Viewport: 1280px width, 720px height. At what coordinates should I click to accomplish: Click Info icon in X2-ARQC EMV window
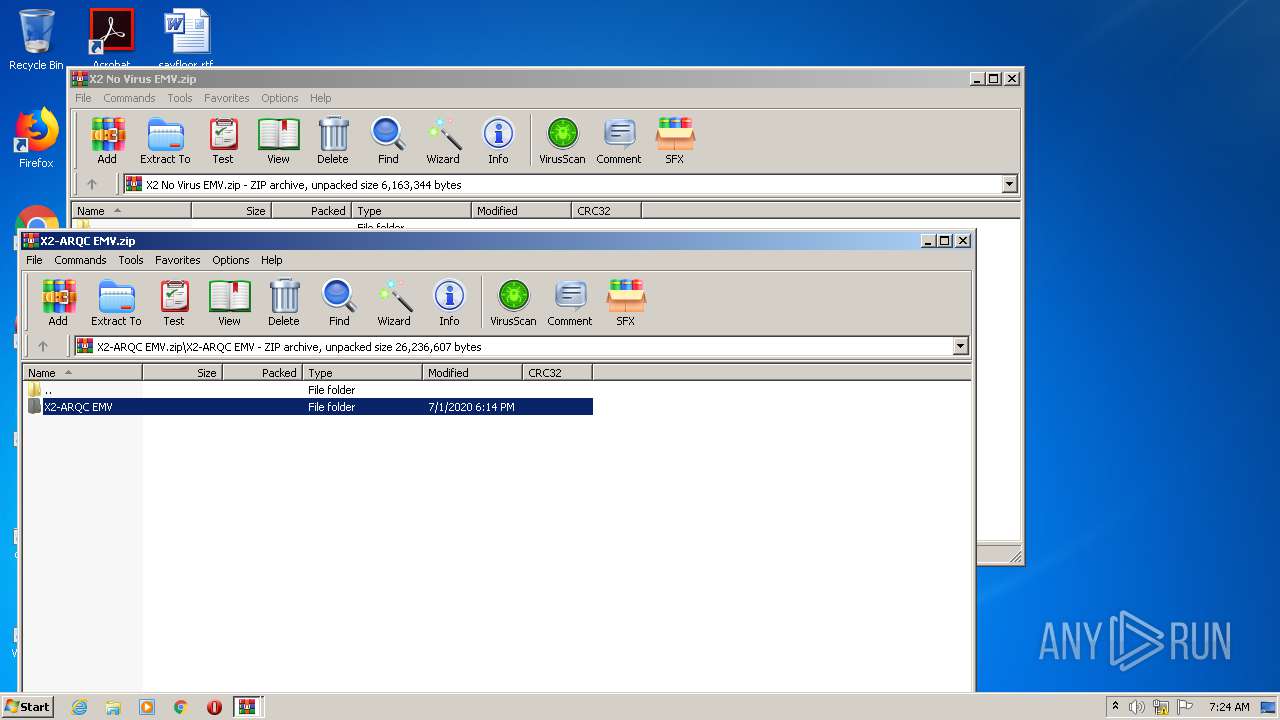tap(449, 303)
